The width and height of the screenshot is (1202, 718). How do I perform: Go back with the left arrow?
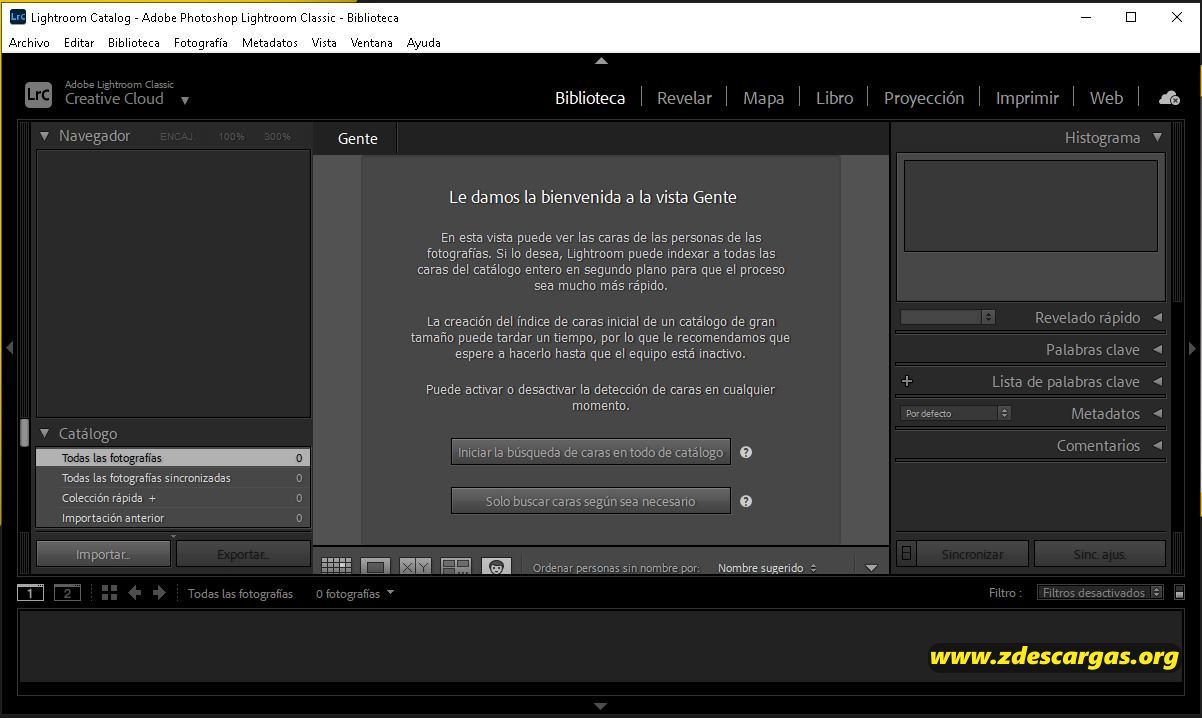[135, 593]
